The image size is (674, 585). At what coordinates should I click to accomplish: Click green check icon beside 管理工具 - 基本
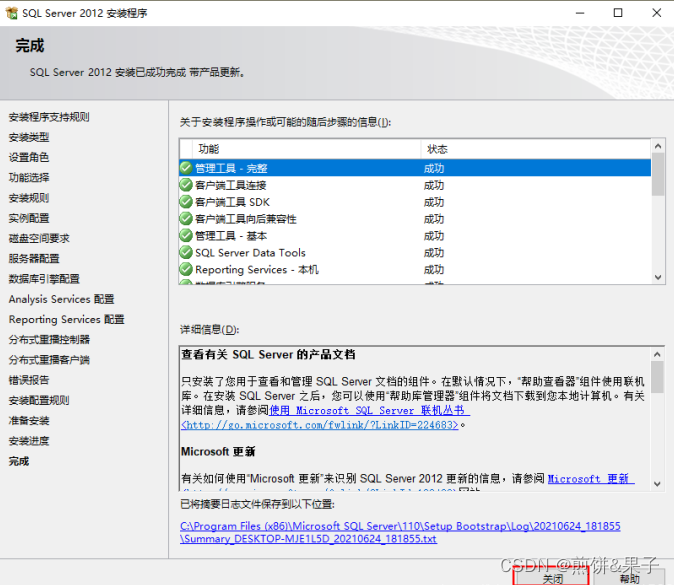click(186, 236)
